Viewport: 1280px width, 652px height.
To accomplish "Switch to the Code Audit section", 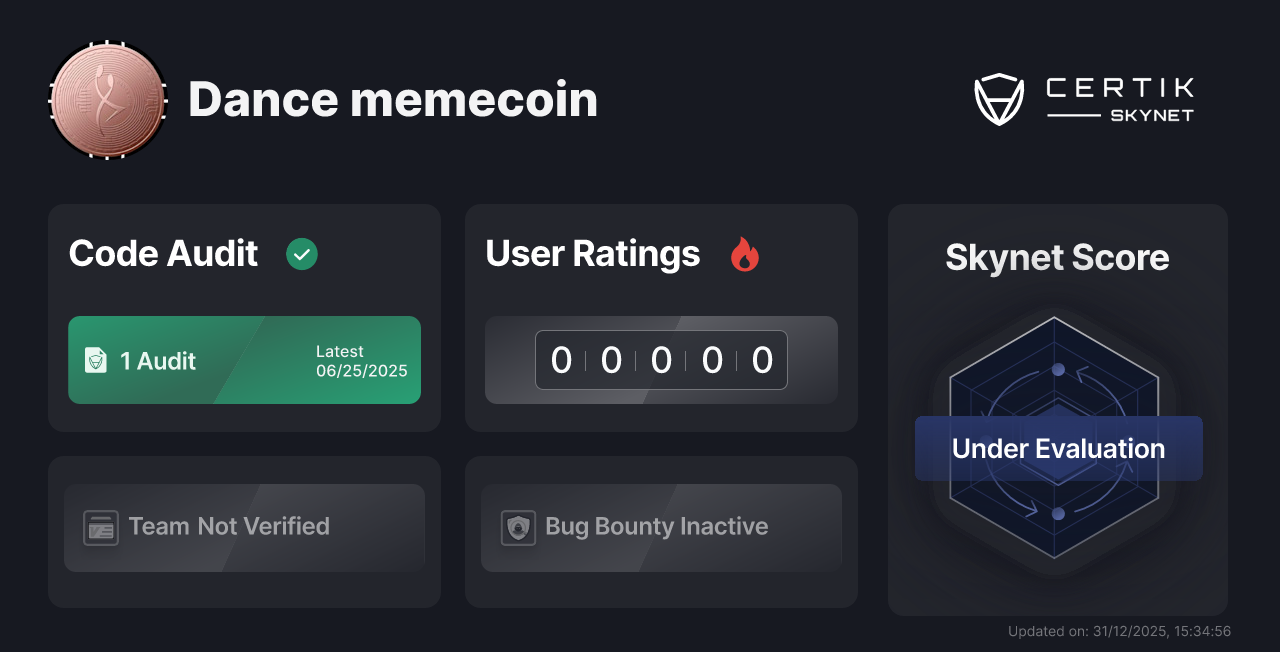I will coord(163,254).
